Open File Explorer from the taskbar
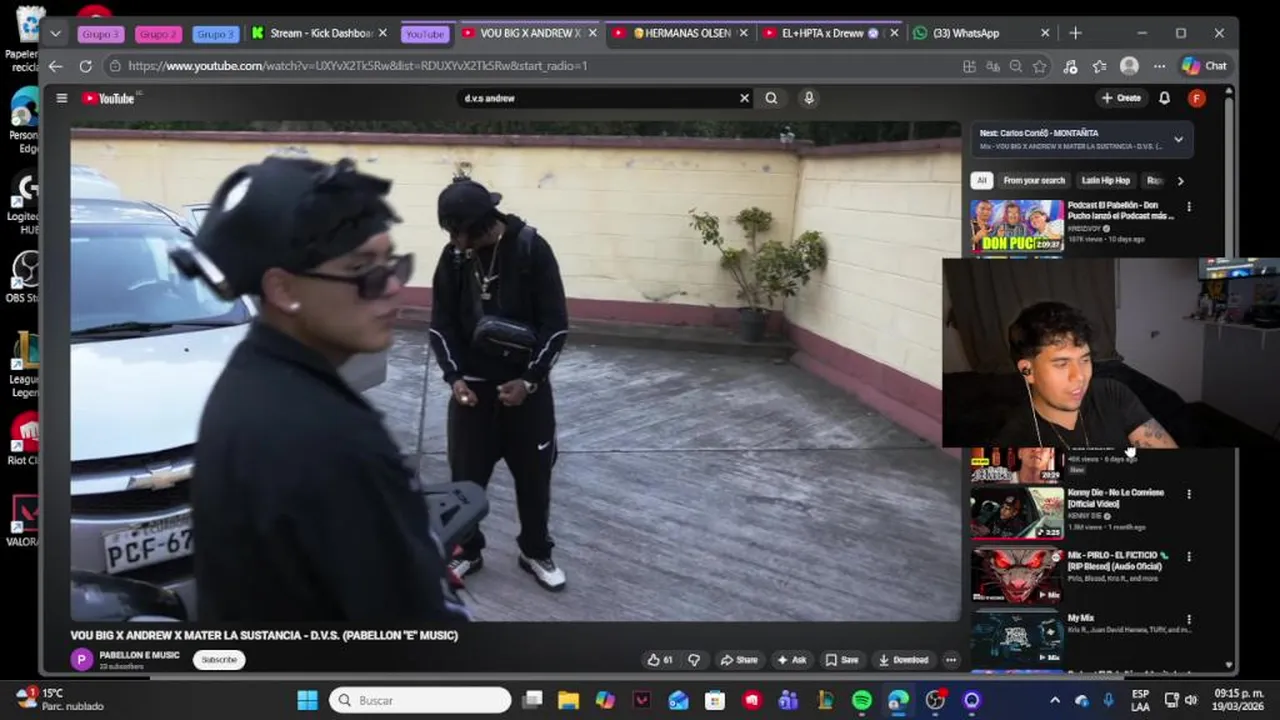1280x720 pixels. [568, 700]
